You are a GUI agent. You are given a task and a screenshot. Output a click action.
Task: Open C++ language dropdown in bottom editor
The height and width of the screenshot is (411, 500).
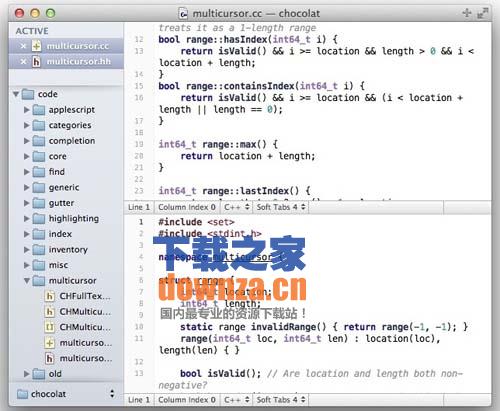(x=237, y=400)
